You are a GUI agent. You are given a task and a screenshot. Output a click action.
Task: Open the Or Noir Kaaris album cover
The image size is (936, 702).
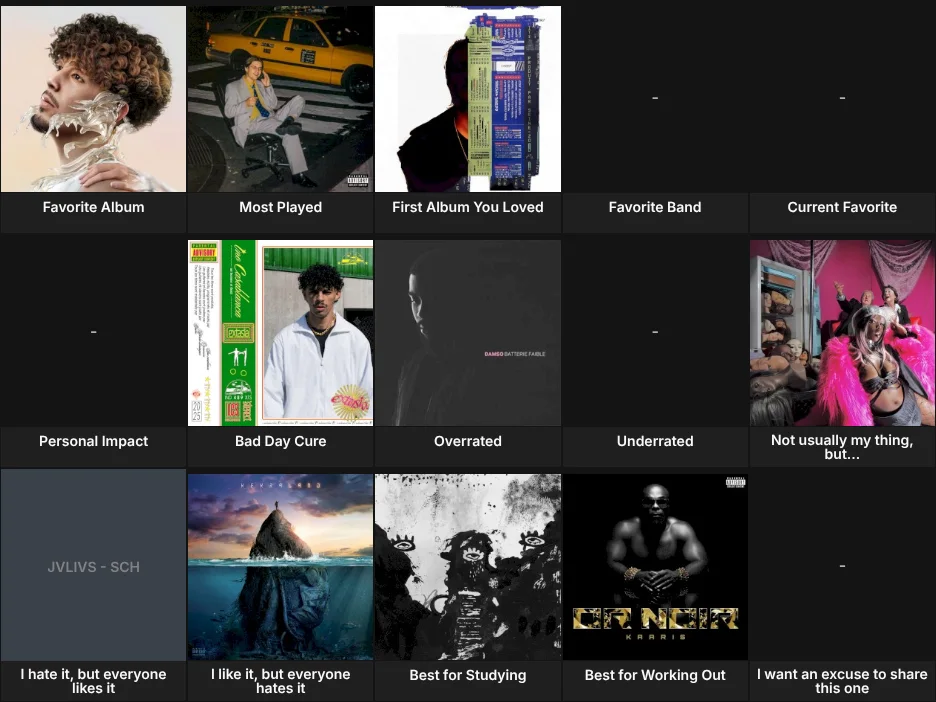655,567
